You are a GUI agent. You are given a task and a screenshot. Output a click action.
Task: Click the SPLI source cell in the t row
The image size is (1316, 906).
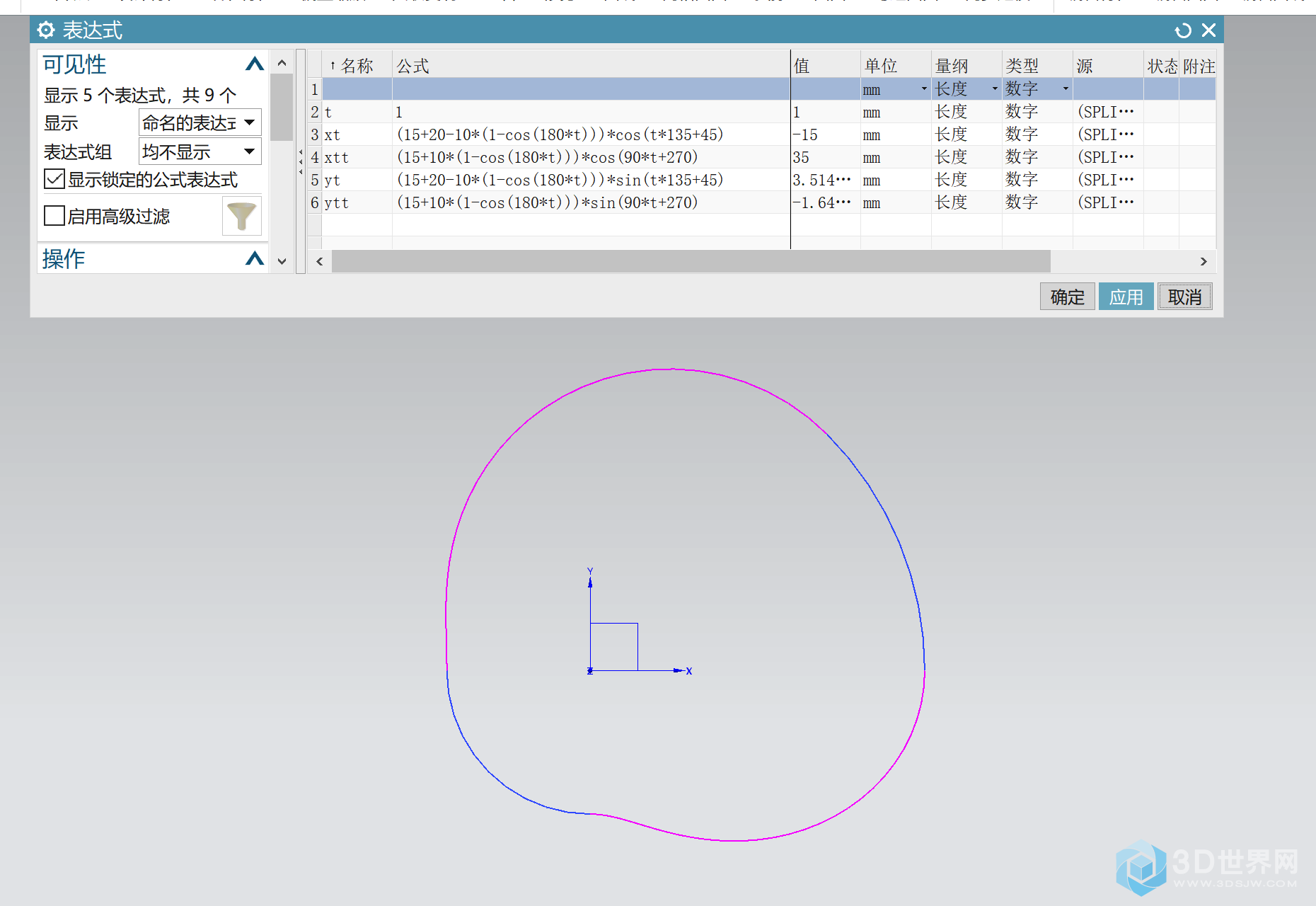point(1108,112)
